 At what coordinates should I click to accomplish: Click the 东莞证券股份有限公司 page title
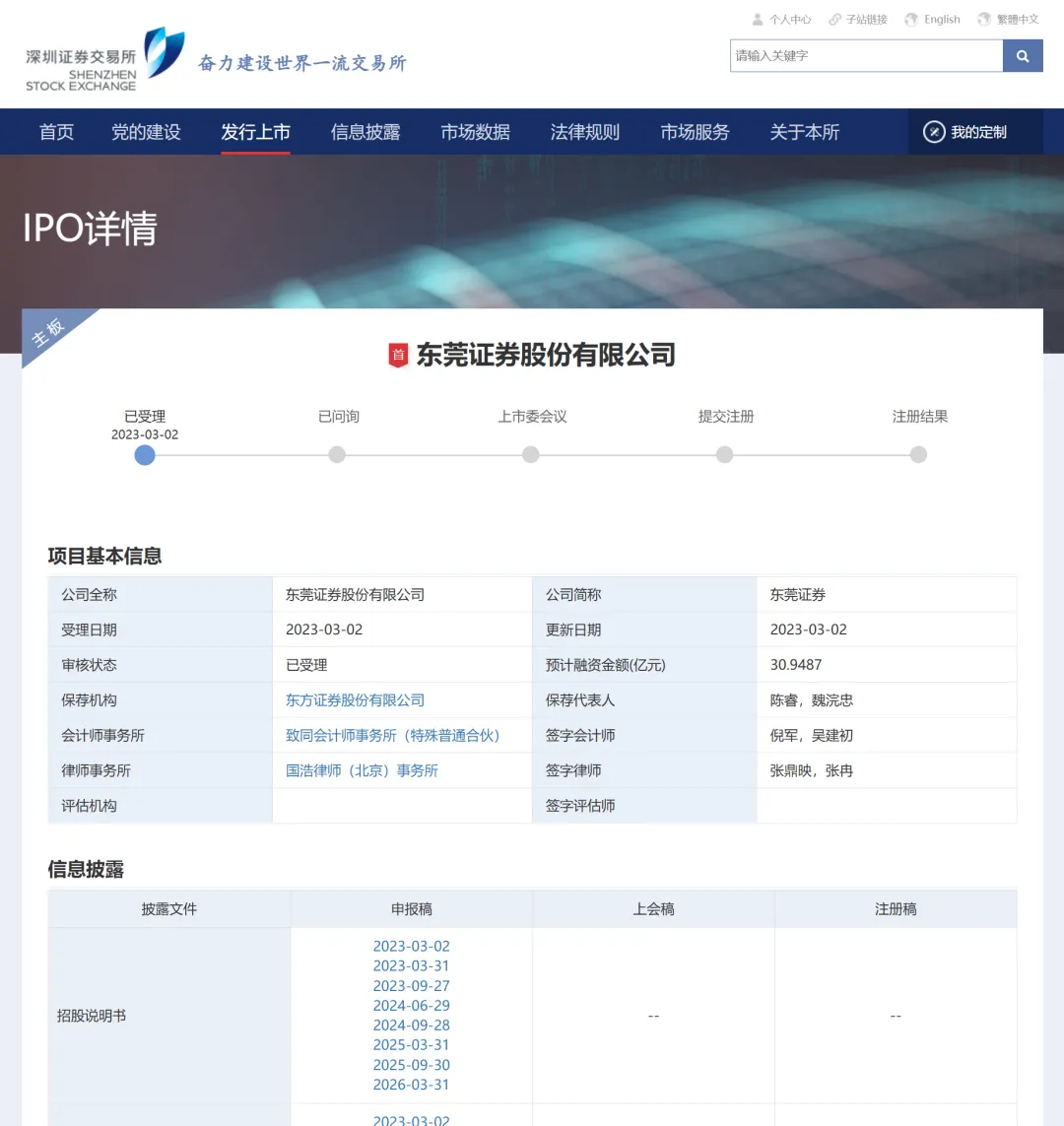(x=546, y=355)
